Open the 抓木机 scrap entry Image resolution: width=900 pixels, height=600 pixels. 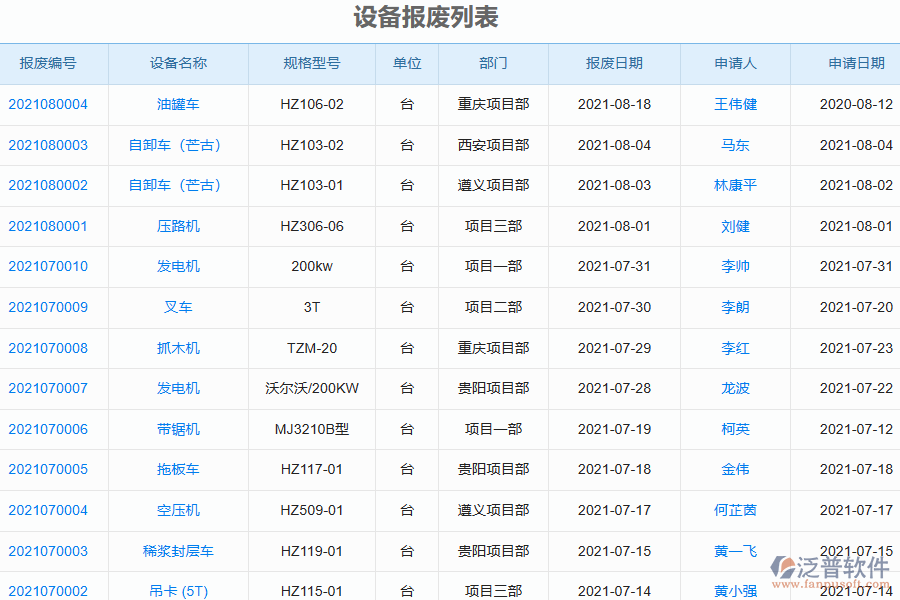point(178,348)
